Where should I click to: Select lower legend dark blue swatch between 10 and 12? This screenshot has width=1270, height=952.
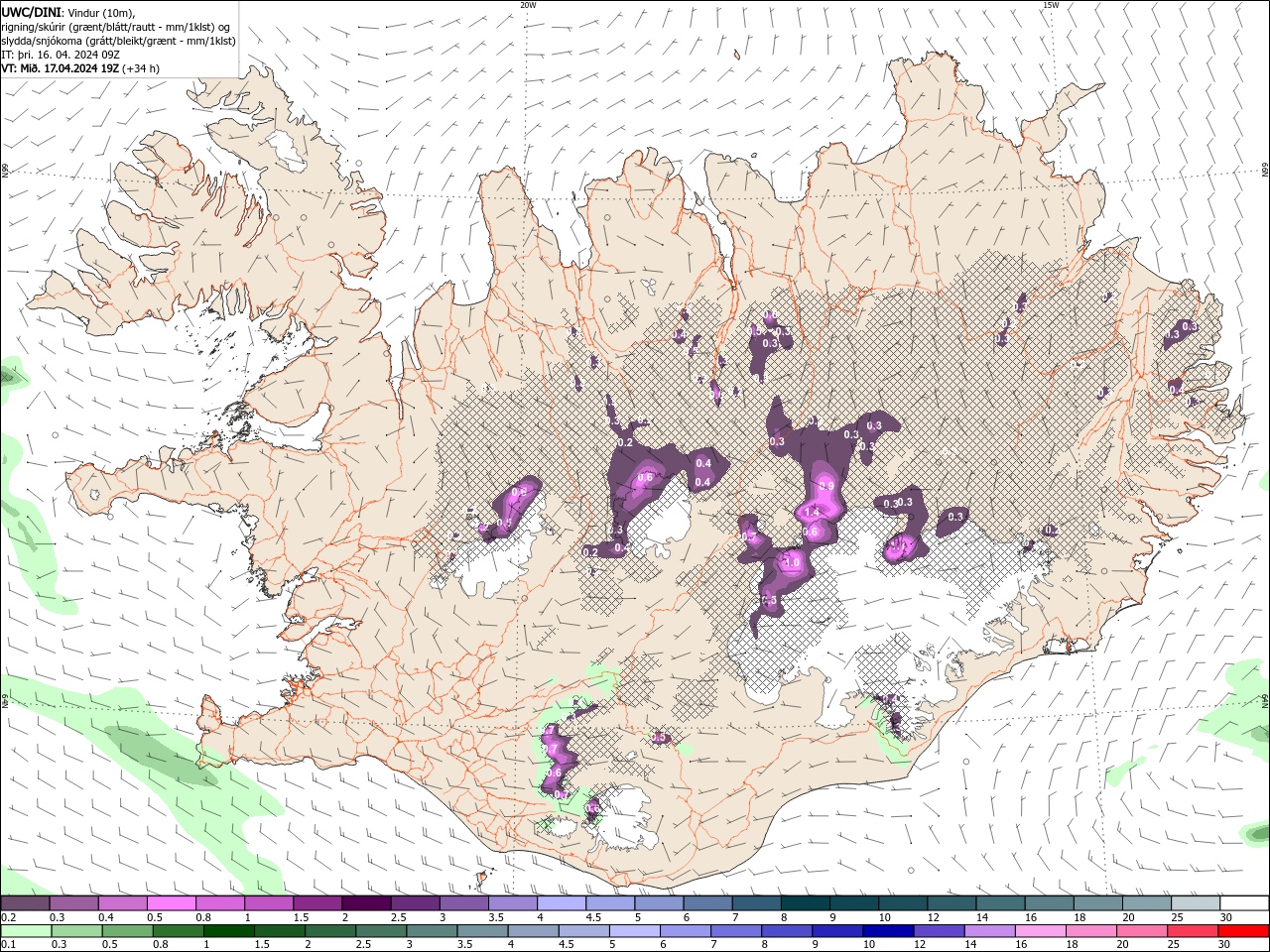coord(889,931)
